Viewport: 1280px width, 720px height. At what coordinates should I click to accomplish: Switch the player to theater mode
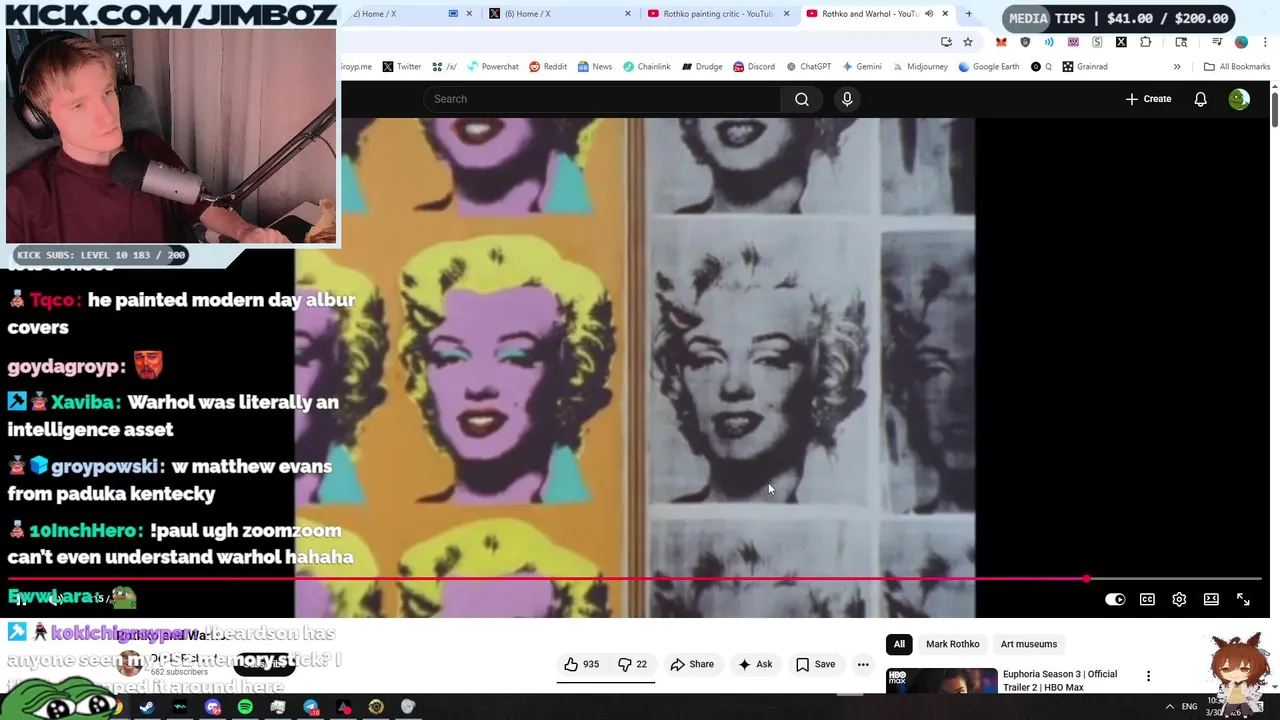(1211, 599)
